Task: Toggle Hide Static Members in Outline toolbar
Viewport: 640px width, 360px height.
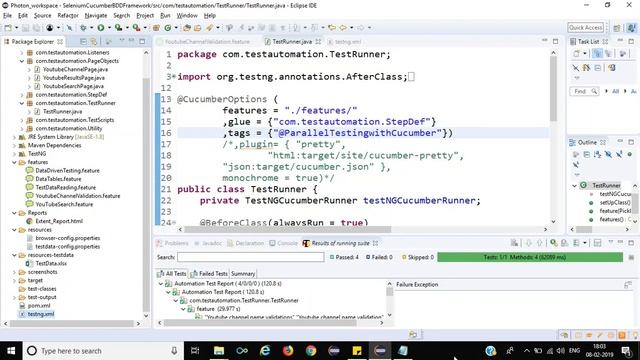Action: pos(619,154)
